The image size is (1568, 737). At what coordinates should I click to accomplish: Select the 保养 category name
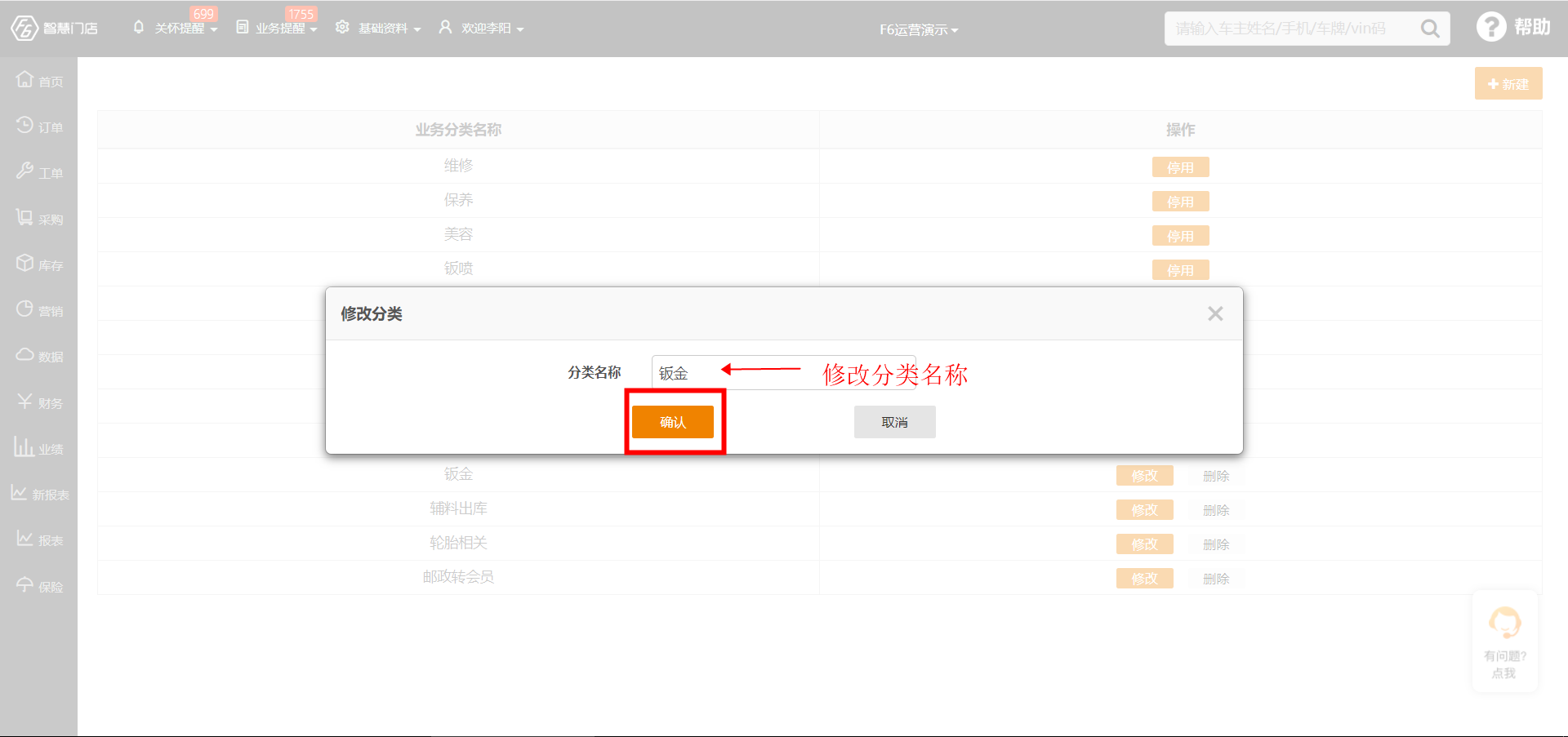point(458,200)
